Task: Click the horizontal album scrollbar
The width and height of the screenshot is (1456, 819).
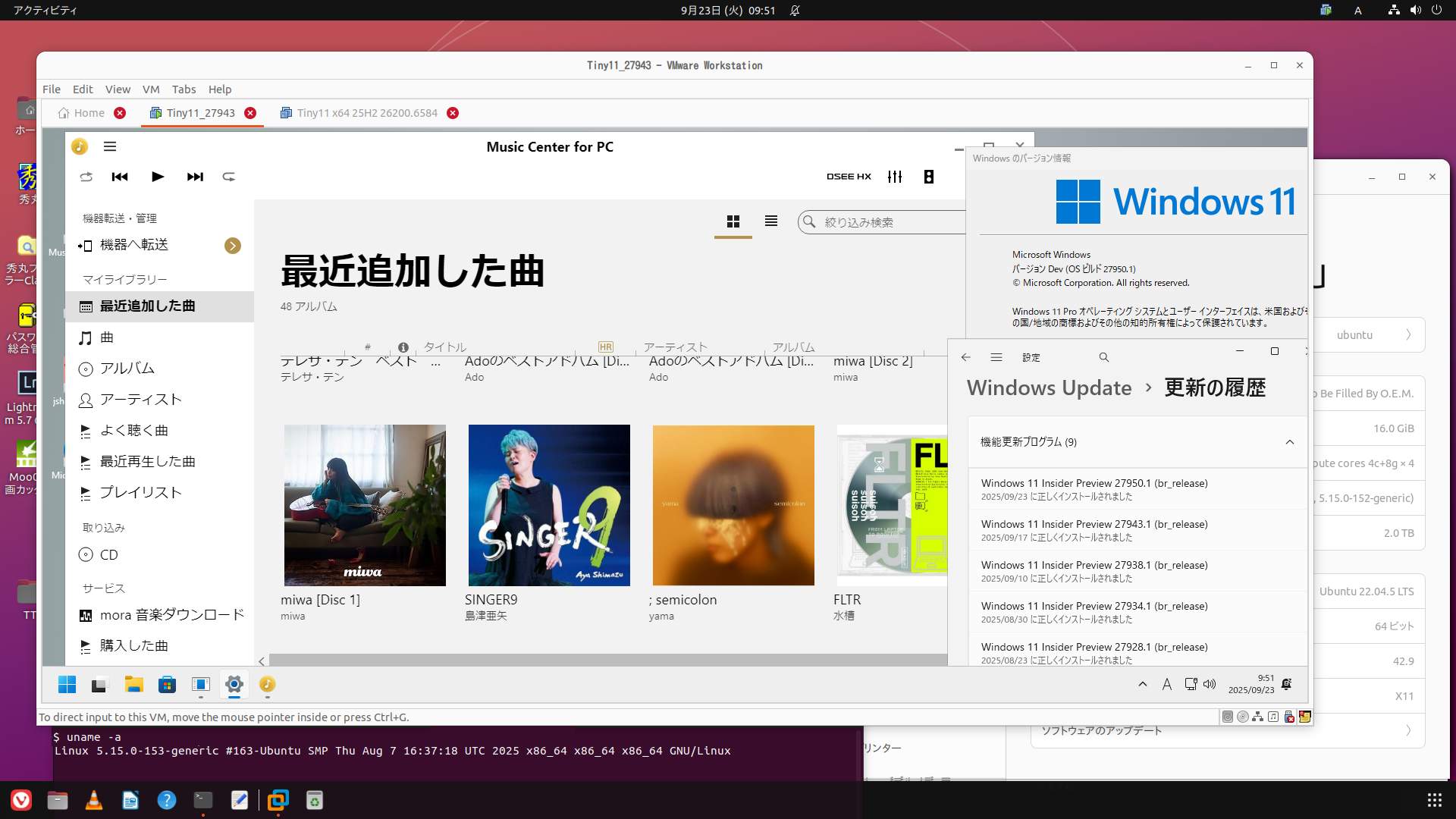Action: coord(607,661)
